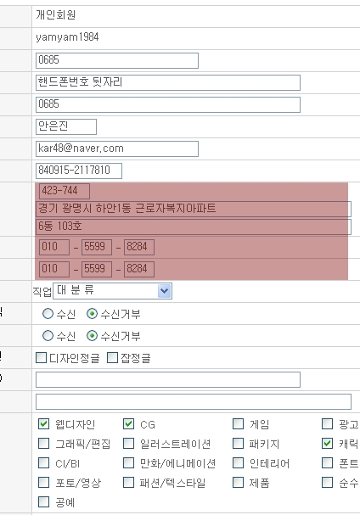Click the postal code field 423-744

pyautogui.click(x=64, y=191)
